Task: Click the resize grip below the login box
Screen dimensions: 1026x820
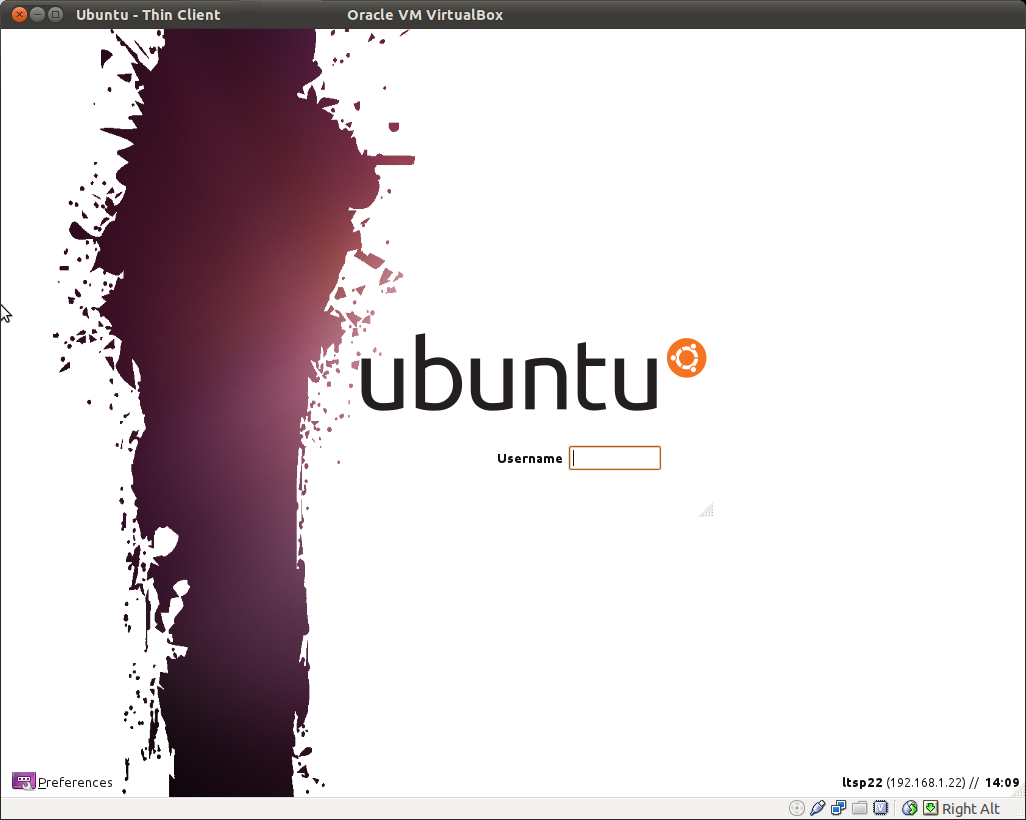Action: 706,510
